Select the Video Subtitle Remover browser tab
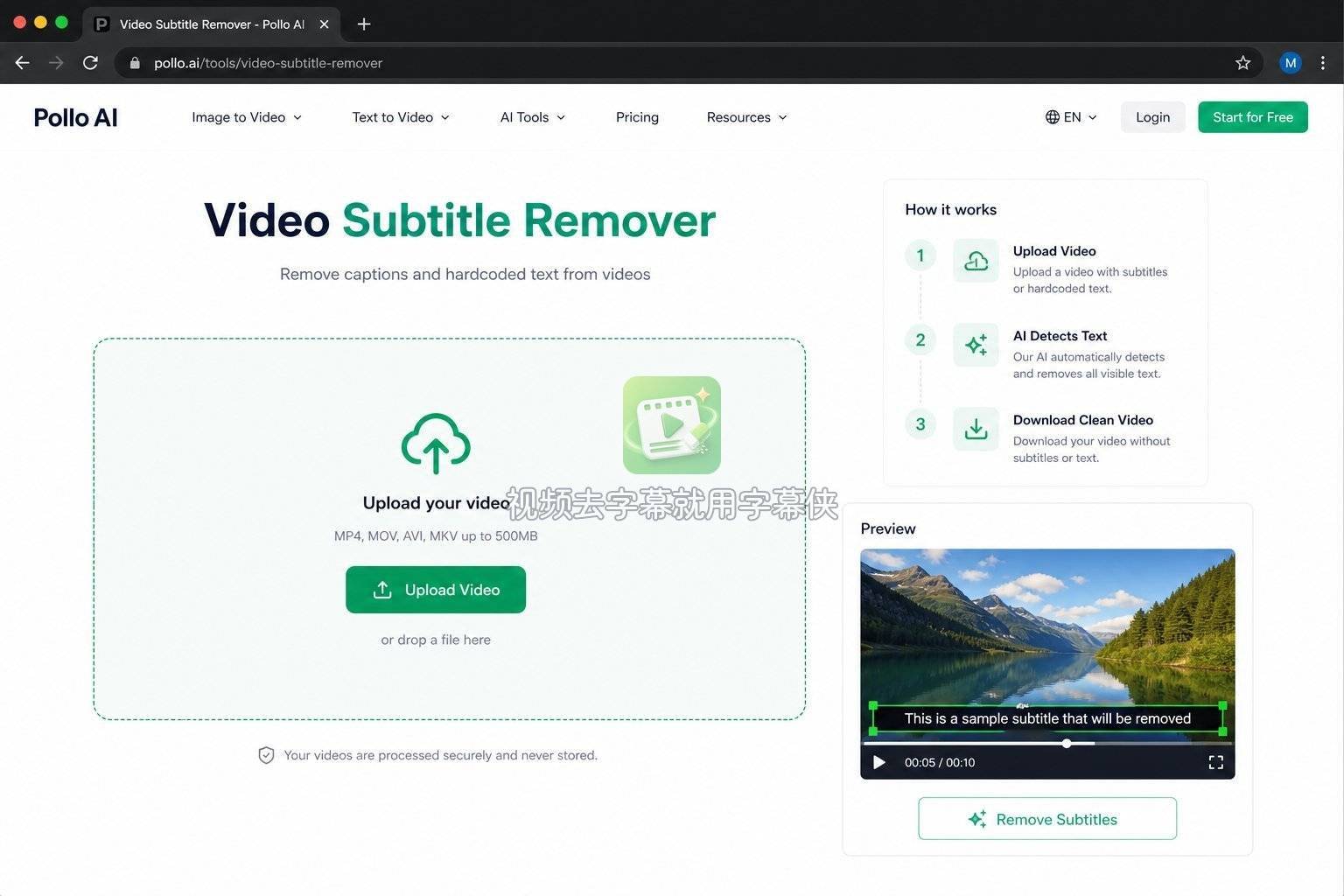Screen dimensions: 1344x896 pos(212,24)
